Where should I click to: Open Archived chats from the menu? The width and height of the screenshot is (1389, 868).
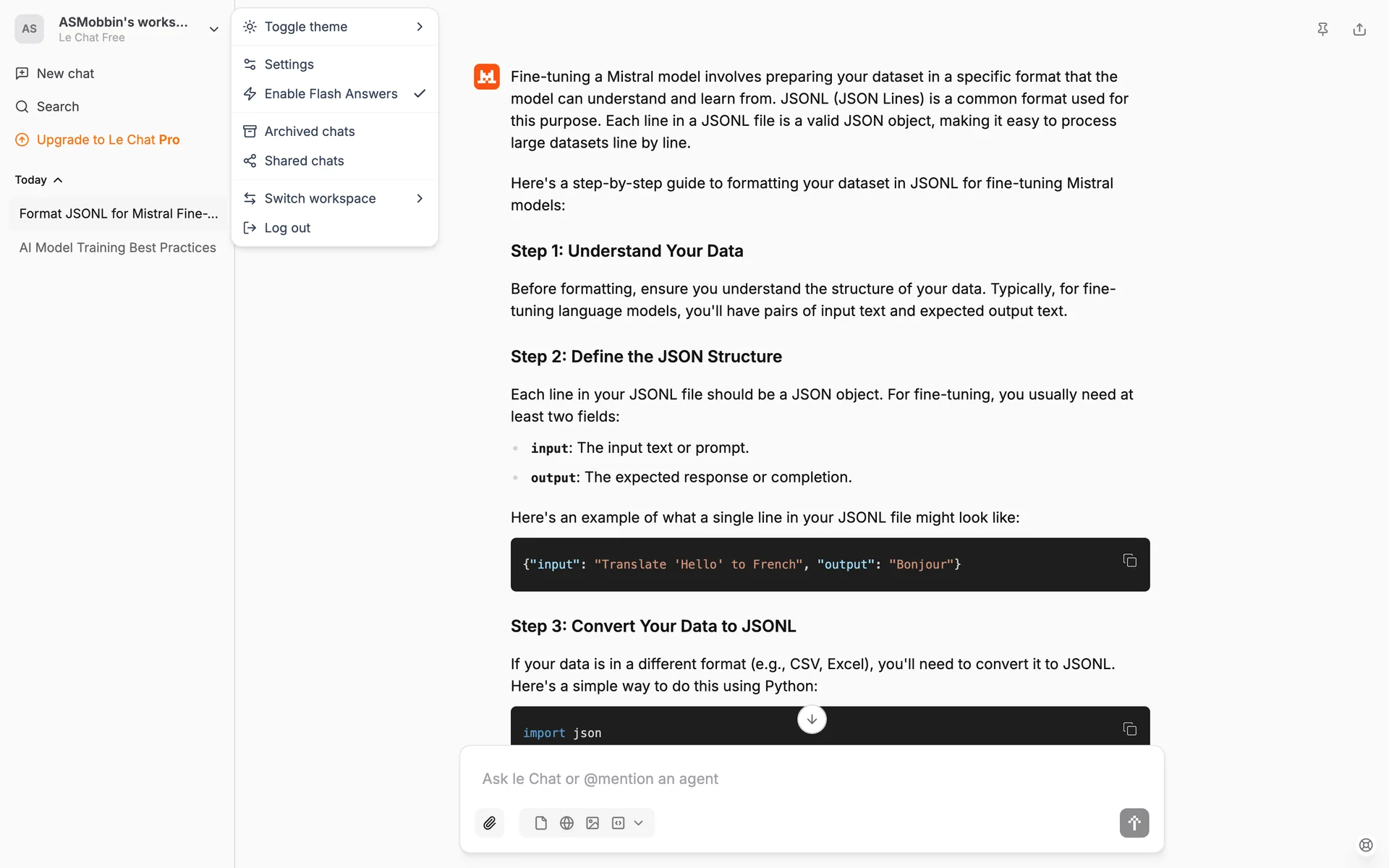click(310, 132)
